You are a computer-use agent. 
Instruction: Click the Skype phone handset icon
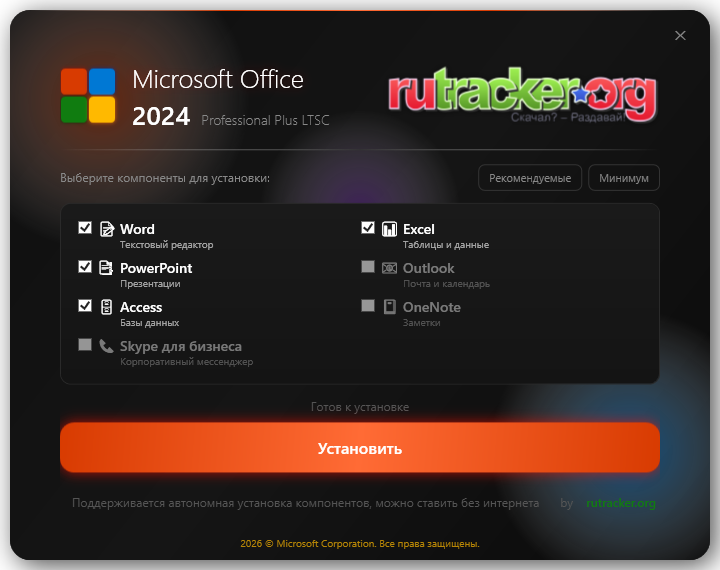[x=106, y=346]
